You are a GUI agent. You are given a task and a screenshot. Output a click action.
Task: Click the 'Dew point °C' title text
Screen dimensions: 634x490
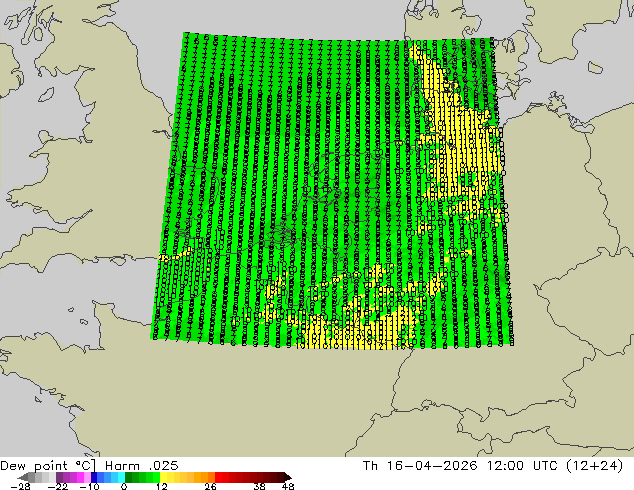click(x=48, y=466)
